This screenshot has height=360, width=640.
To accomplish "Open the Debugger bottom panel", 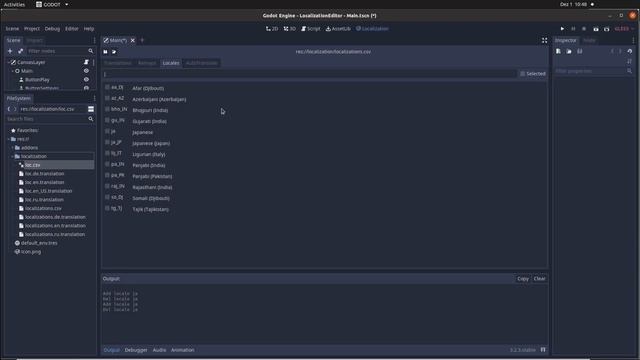I will (136, 350).
